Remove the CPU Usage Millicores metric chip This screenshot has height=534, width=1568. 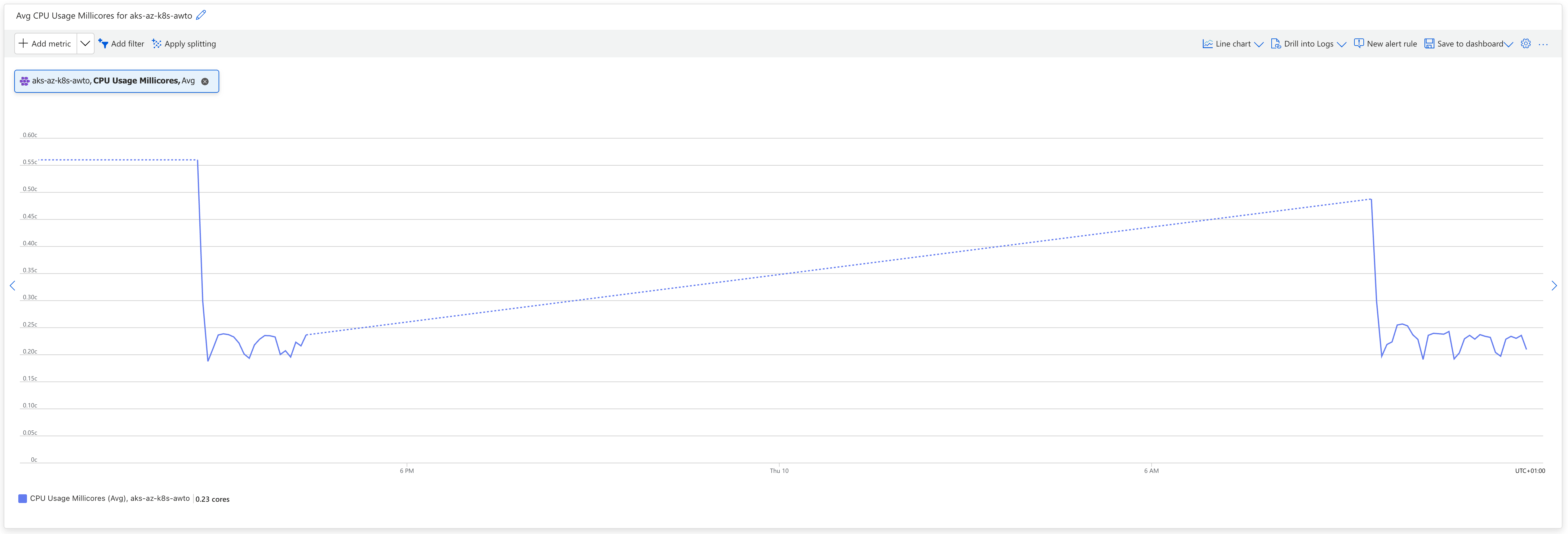tap(205, 82)
